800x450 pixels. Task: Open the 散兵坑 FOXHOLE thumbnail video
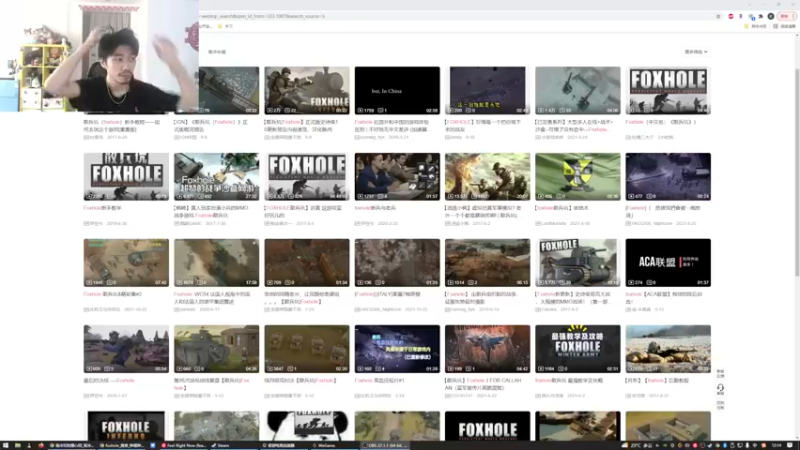coord(126,177)
